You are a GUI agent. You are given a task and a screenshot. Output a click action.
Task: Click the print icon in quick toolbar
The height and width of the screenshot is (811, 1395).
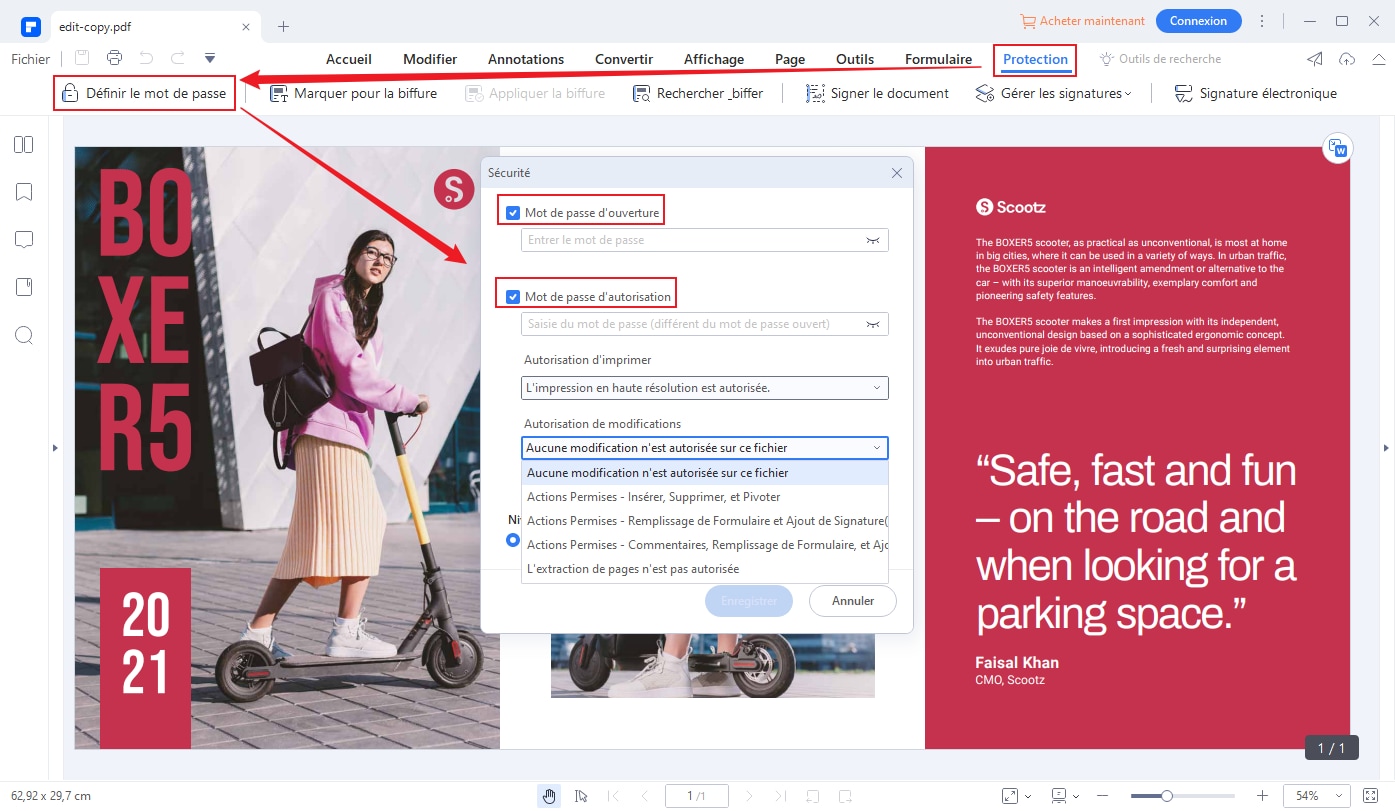click(115, 59)
